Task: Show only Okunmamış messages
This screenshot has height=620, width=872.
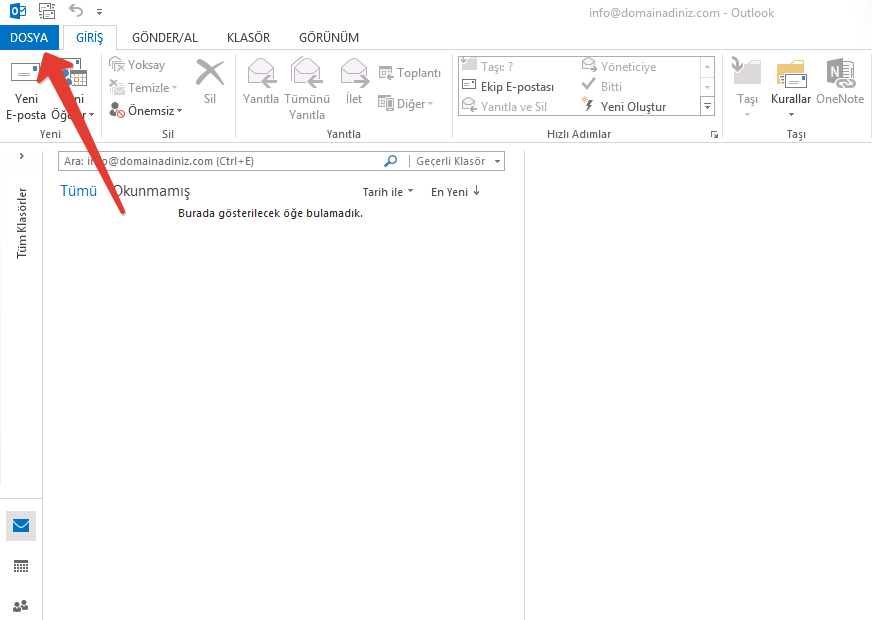Action: pyautogui.click(x=152, y=191)
